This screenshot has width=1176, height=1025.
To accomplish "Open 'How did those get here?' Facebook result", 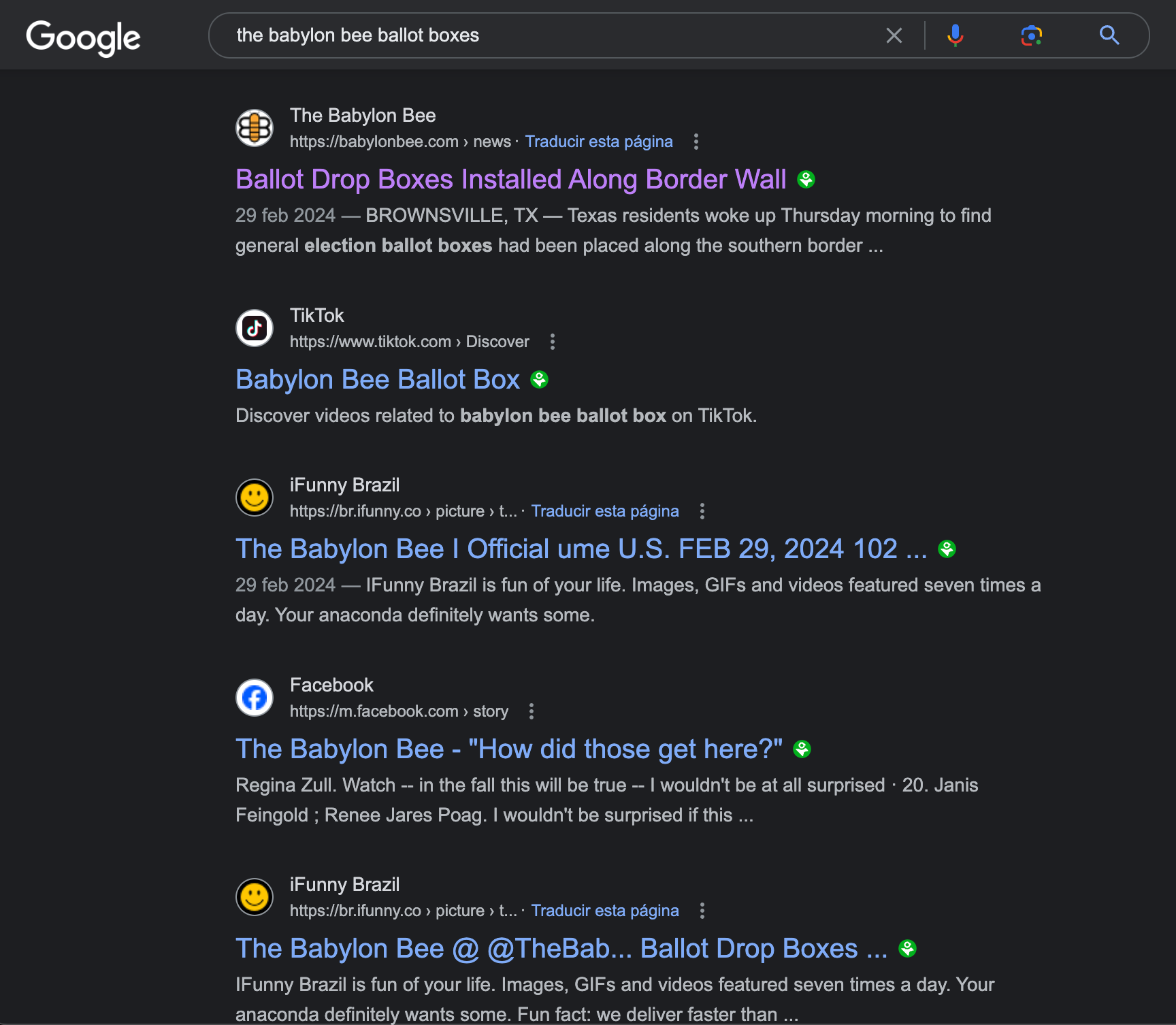I will (508, 749).
